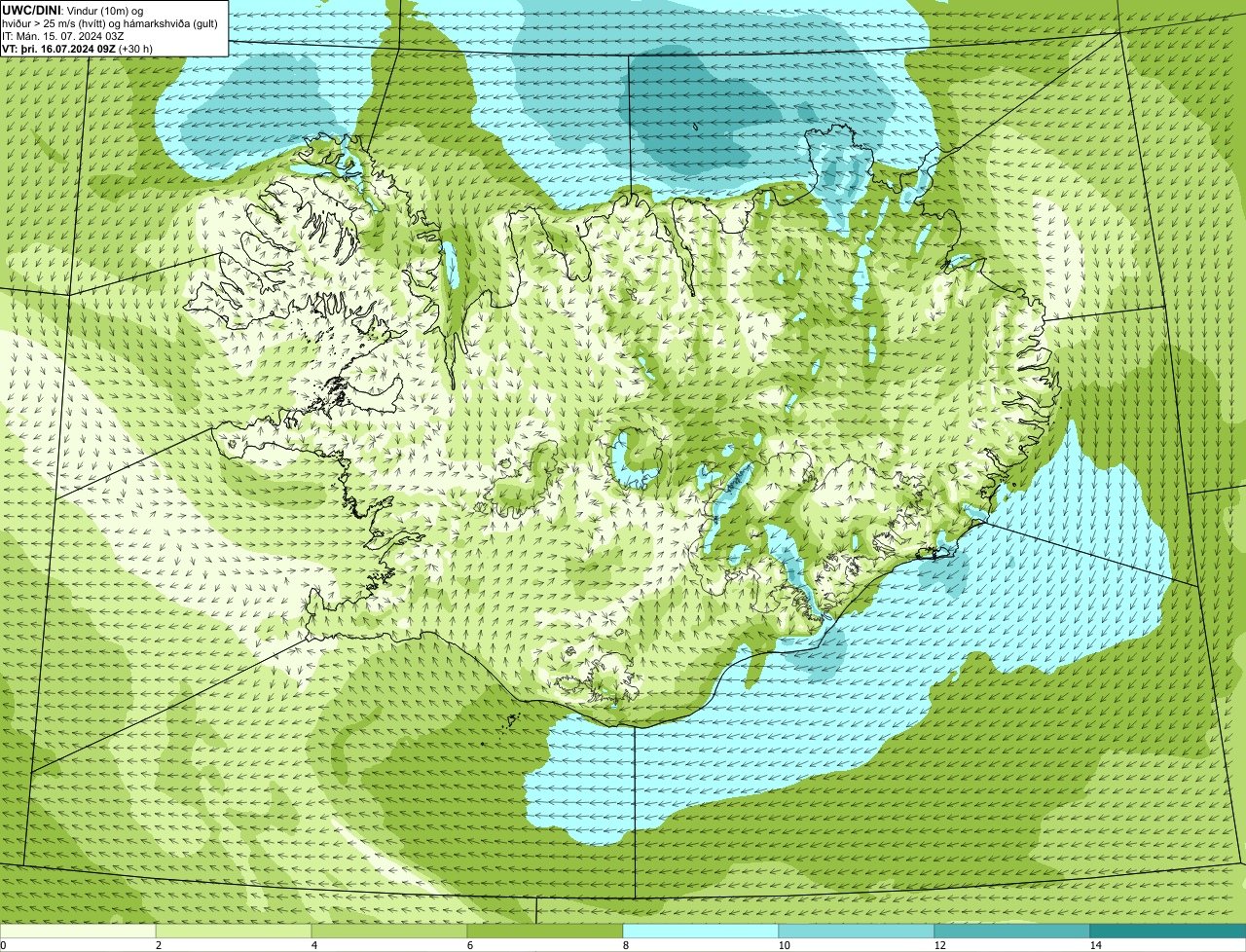Click the legend scale label "4"
Image resolution: width=1246 pixels, height=952 pixels.
[313, 945]
